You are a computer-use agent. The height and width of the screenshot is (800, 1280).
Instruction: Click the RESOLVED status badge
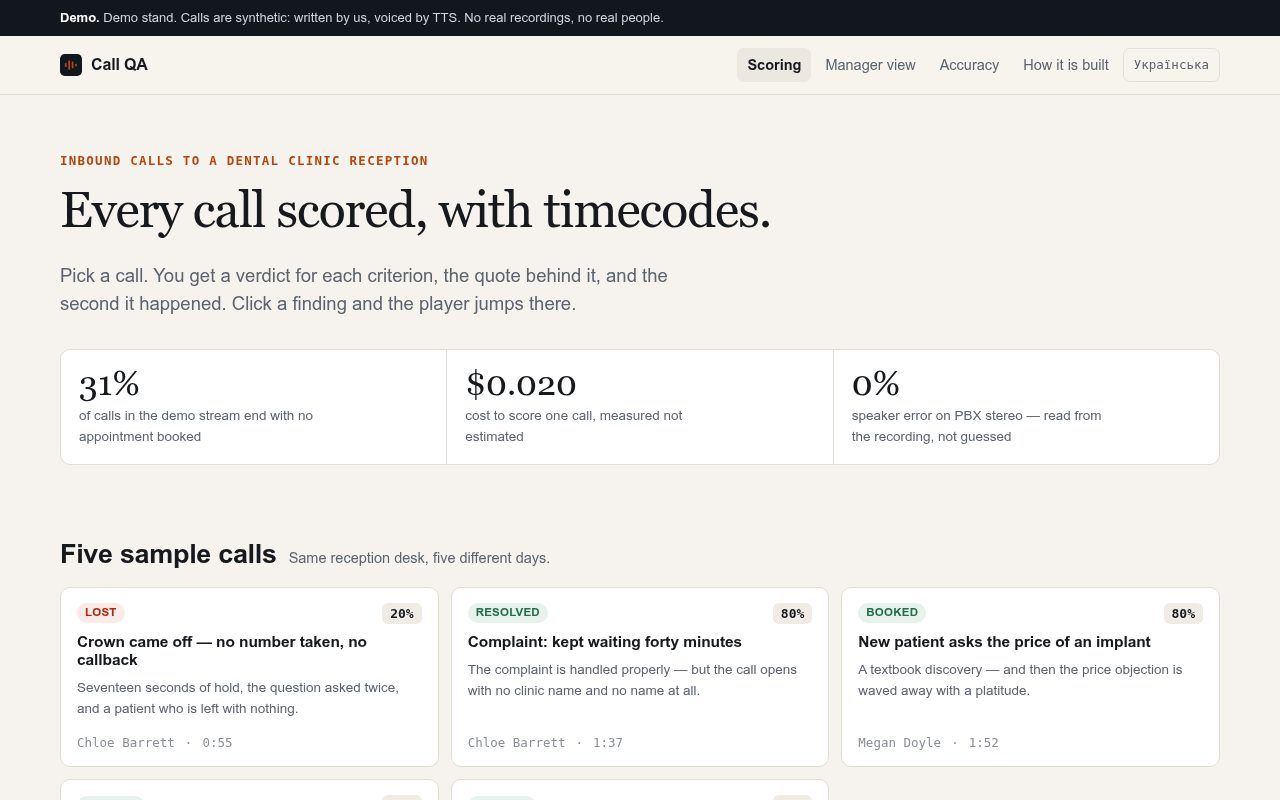508,612
